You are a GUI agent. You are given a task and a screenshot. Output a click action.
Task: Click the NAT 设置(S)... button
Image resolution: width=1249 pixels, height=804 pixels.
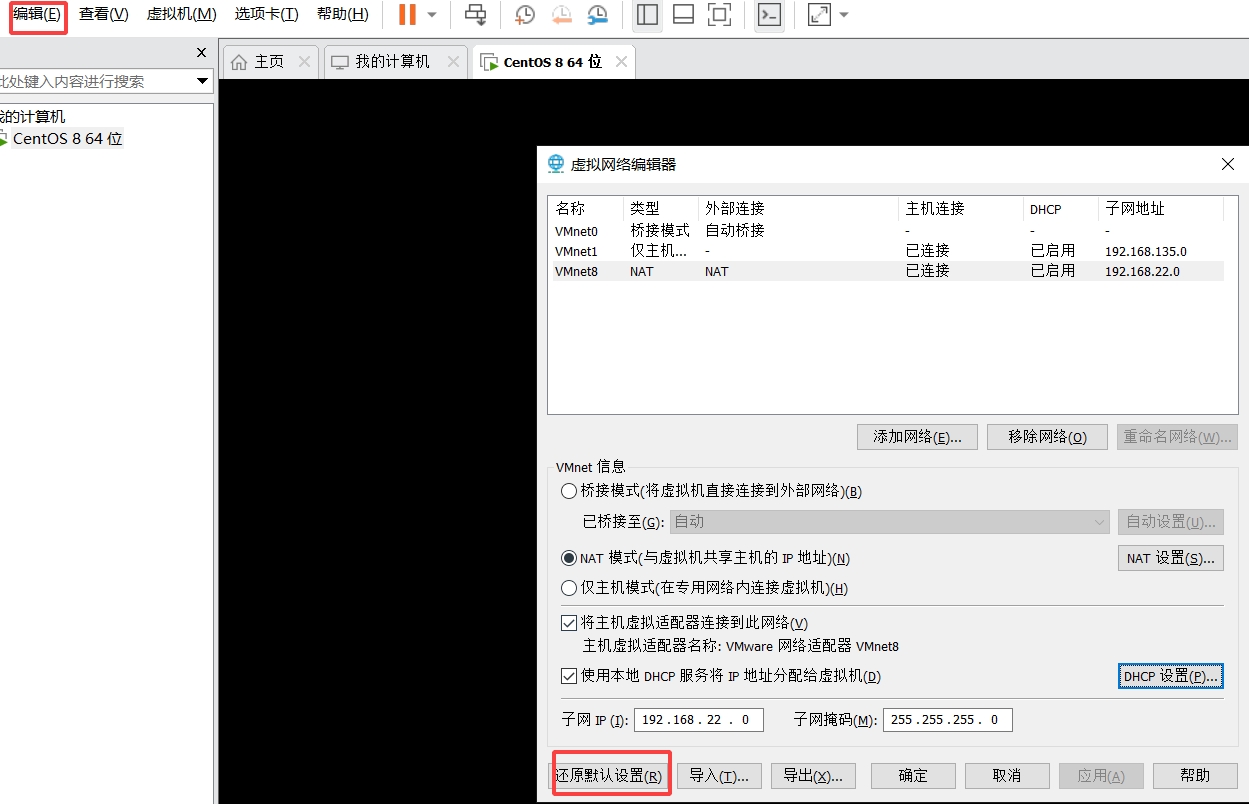coord(1170,558)
